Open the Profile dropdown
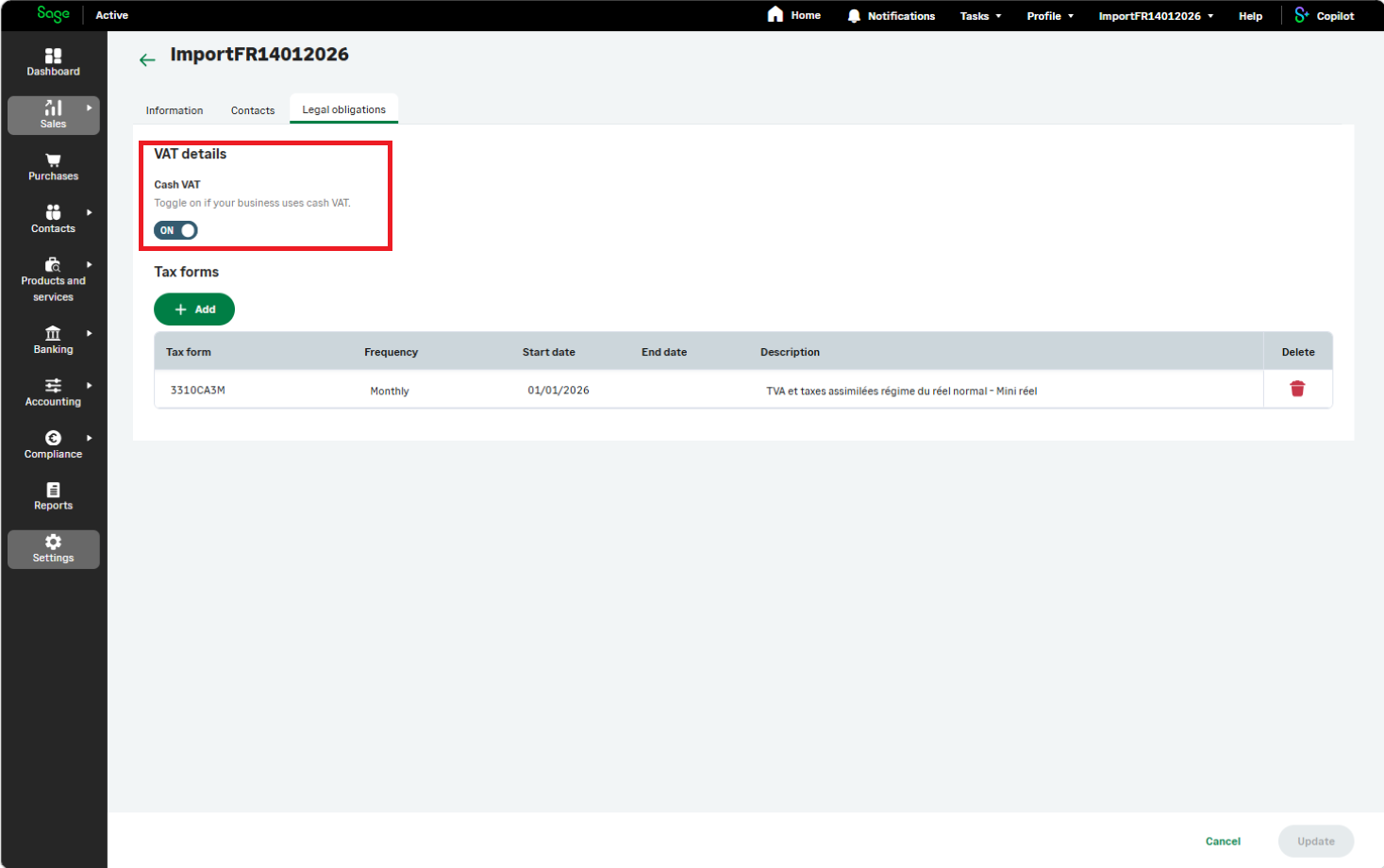The image size is (1384, 868). click(1050, 16)
